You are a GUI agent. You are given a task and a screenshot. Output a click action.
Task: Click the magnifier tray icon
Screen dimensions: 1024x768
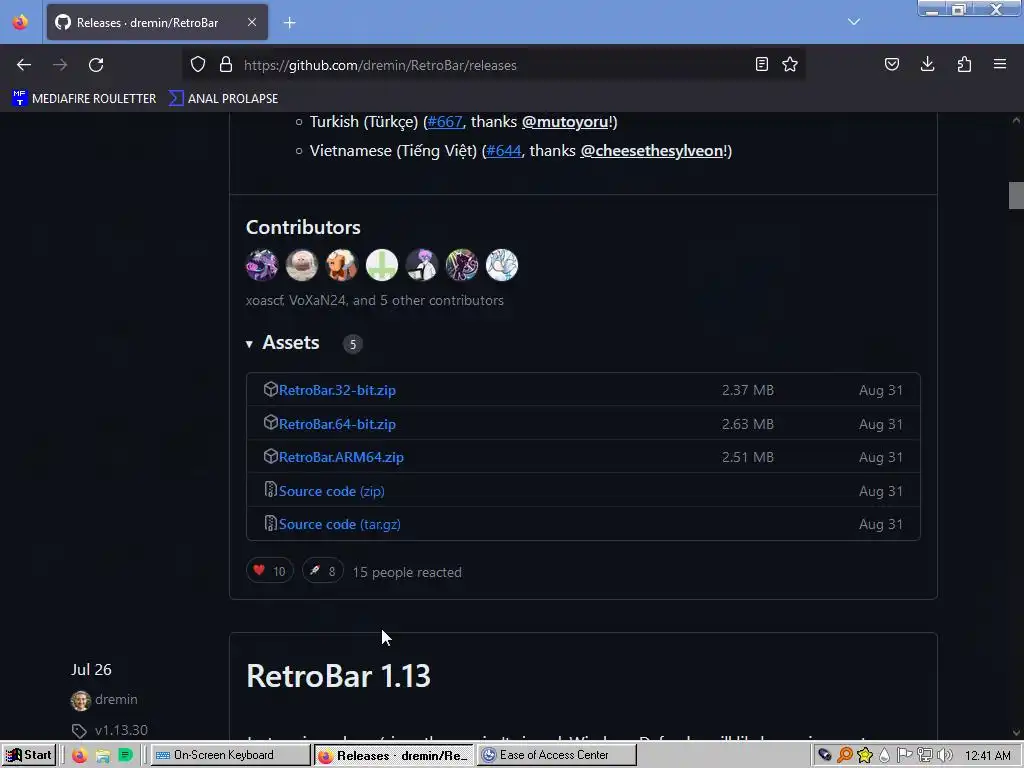coord(844,756)
